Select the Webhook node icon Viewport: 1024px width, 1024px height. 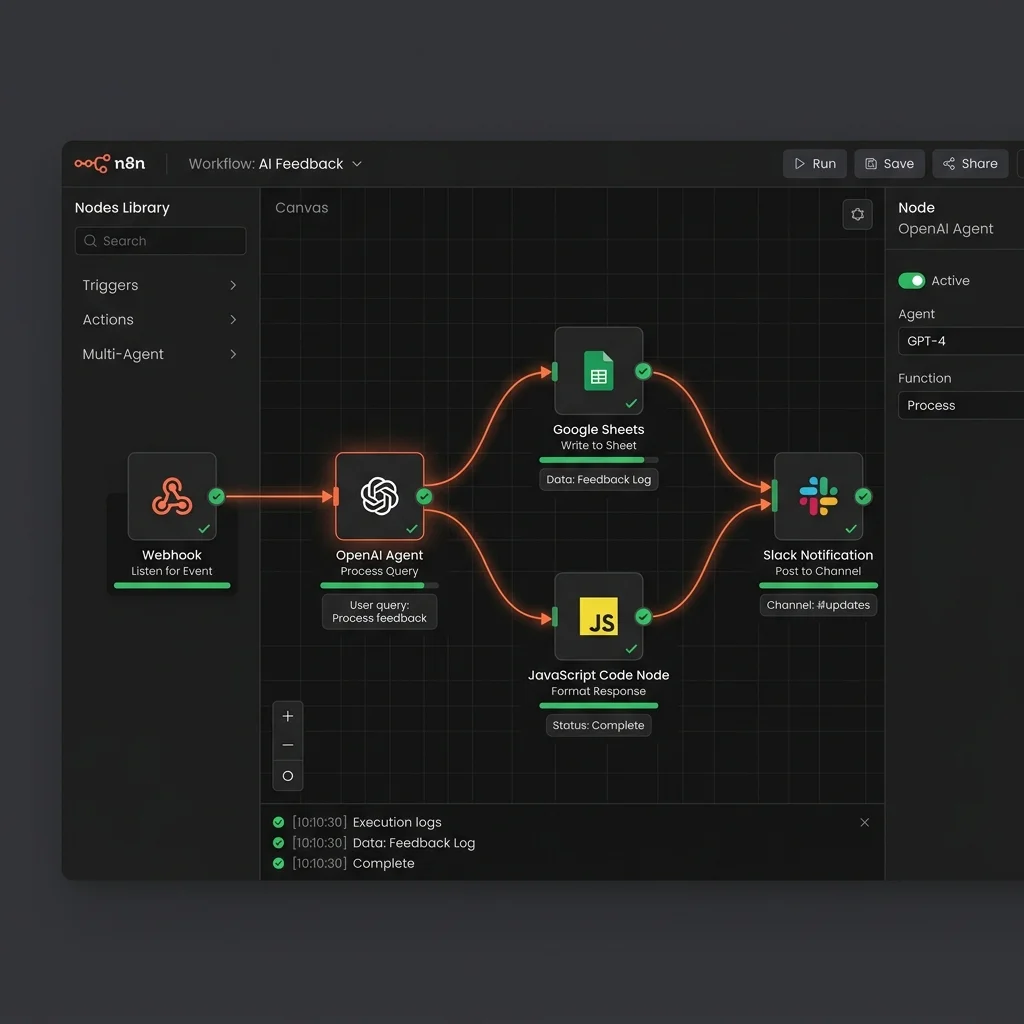(x=172, y=496)
